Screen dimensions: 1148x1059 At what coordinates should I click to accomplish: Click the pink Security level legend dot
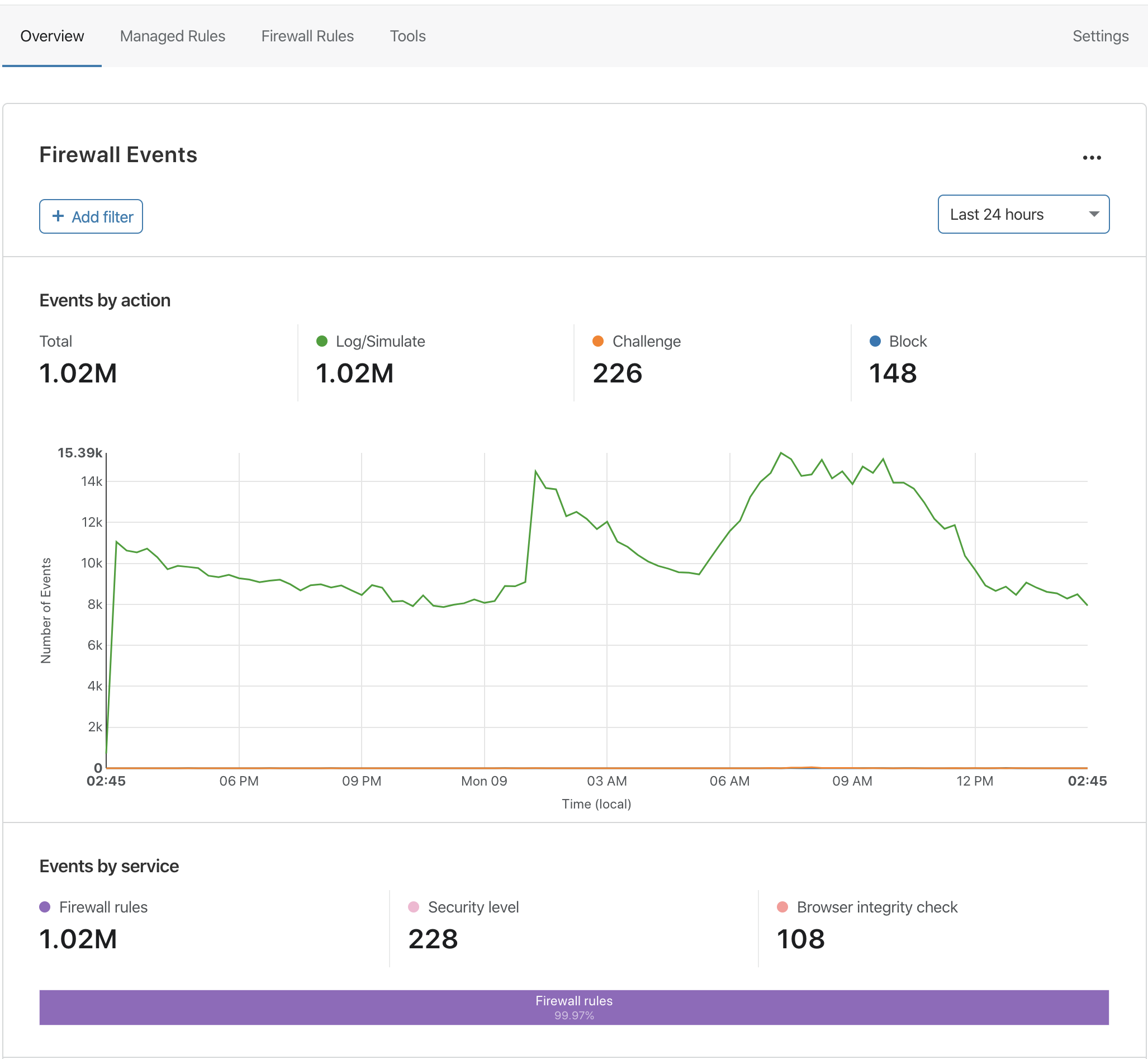point(414,906)
